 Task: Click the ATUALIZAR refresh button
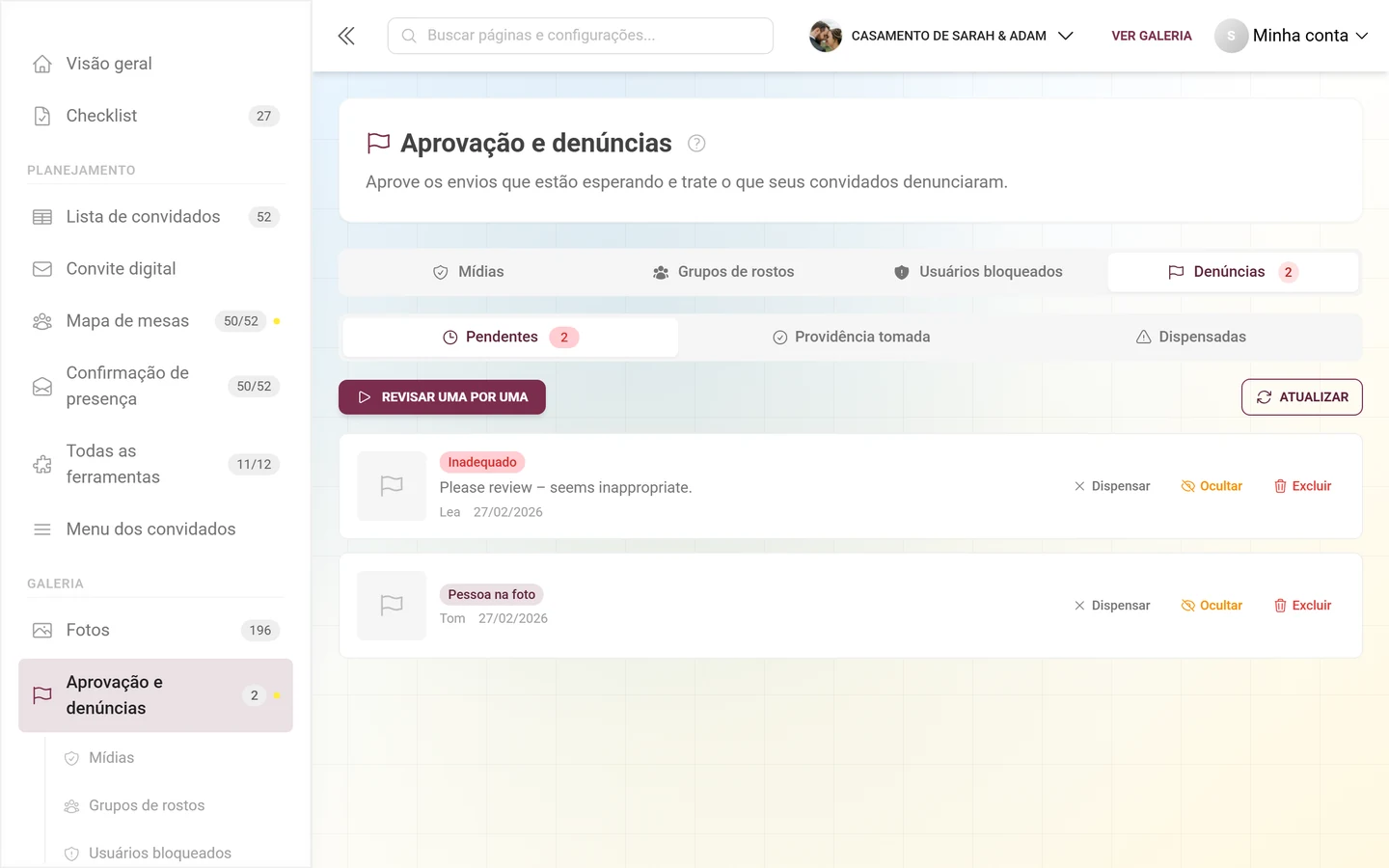(x=1301, y=397)
